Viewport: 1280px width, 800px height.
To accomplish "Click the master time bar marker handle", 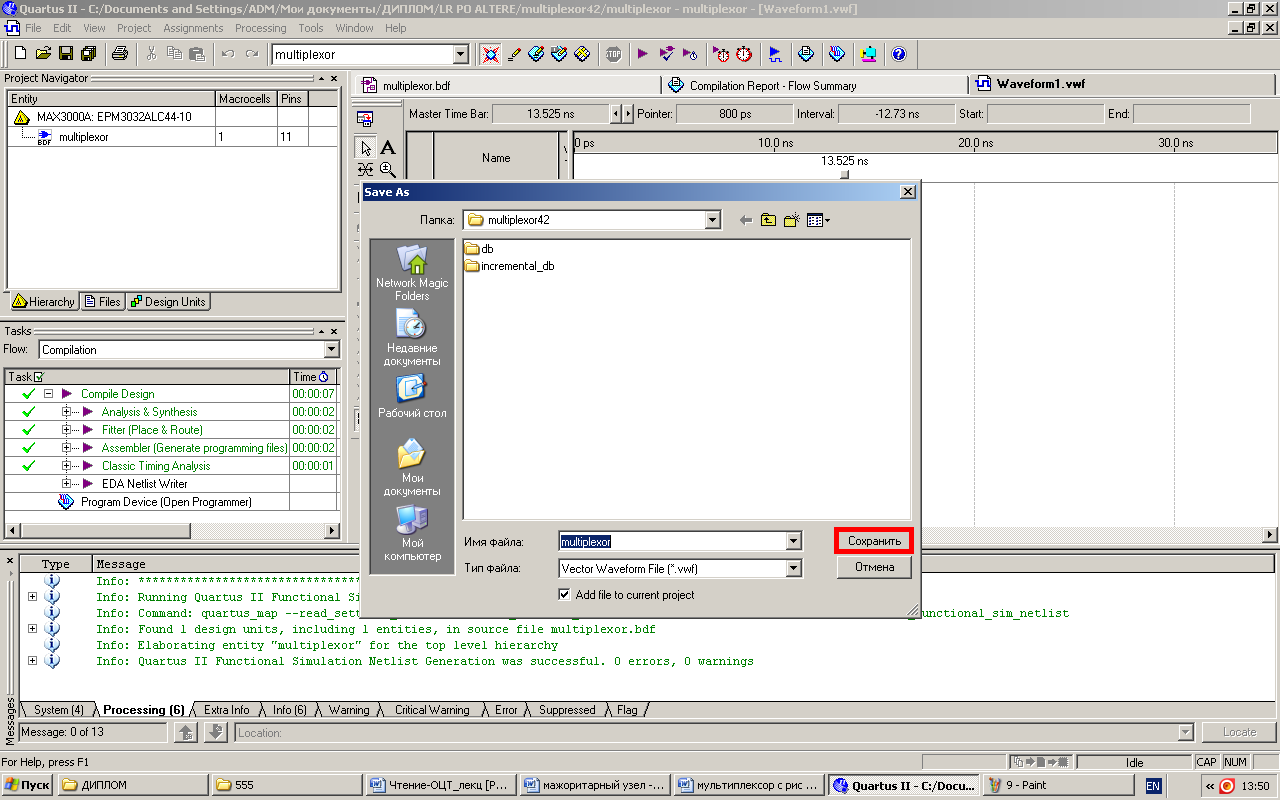I will [x=844, y=174].
